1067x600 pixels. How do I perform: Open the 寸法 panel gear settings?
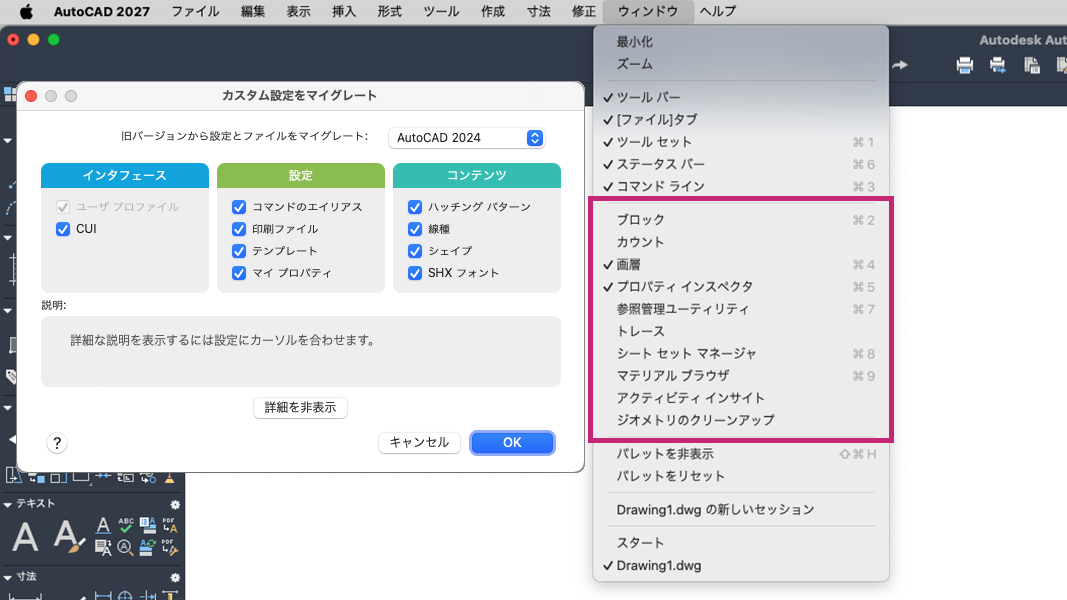(175, 578)
